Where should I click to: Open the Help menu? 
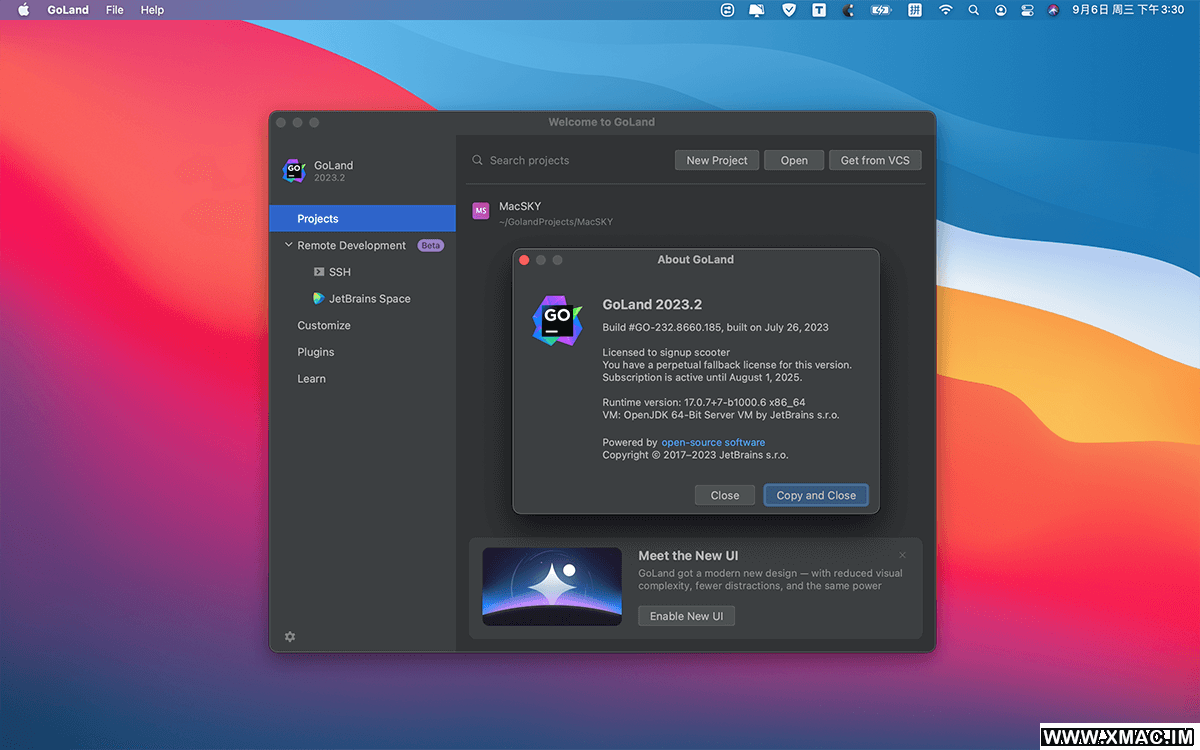pos(152,10)
